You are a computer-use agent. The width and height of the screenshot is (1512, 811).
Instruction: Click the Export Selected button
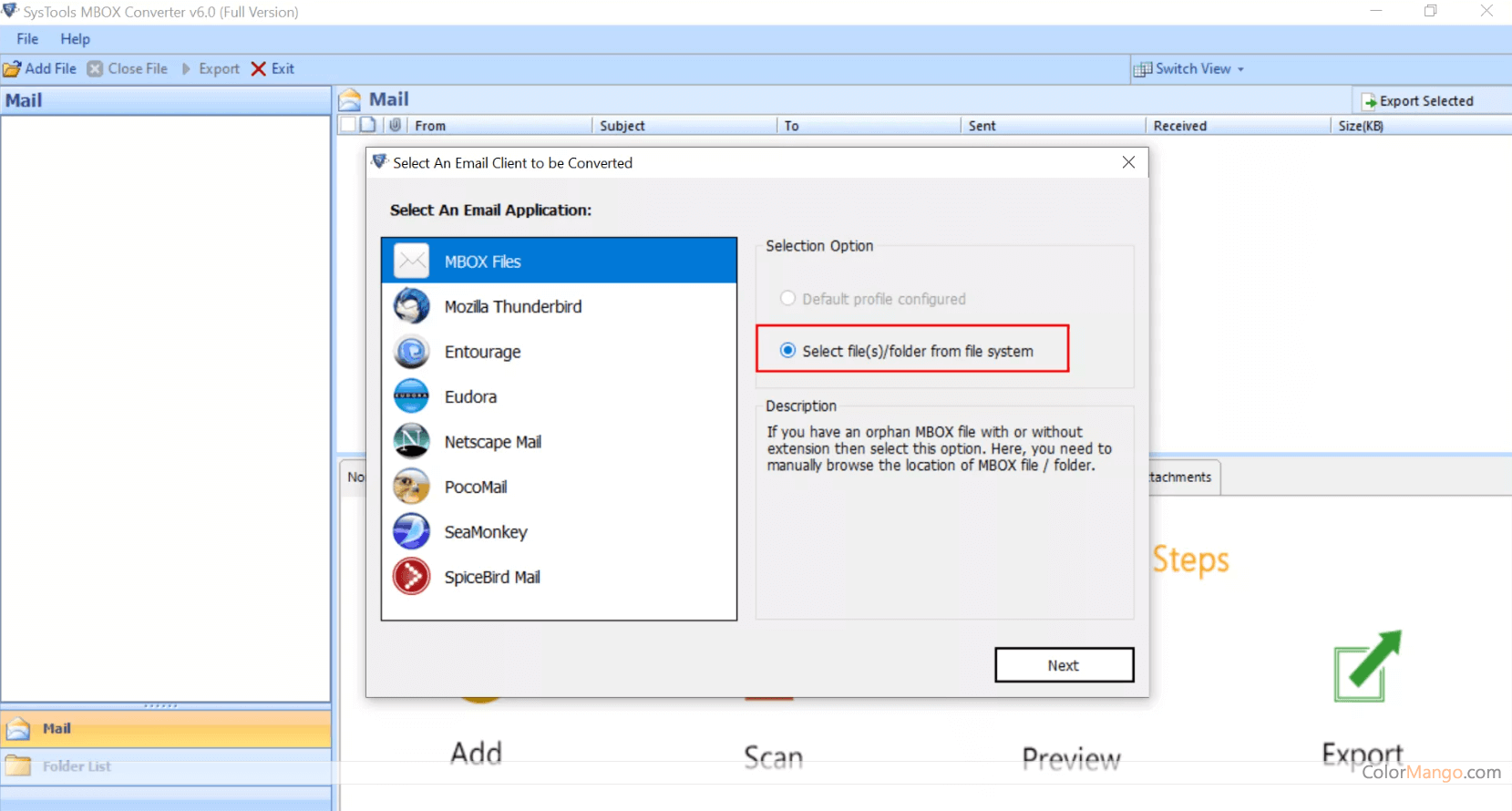(x=1417, y=101)
